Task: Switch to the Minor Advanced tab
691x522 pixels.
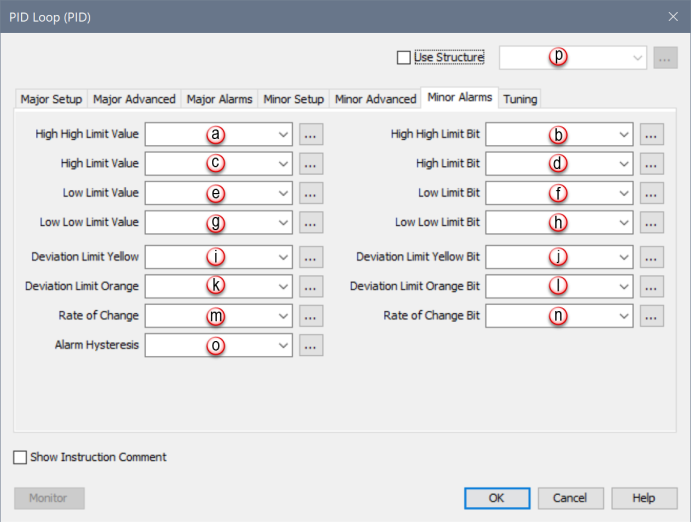Action: (x=375, y=99)
